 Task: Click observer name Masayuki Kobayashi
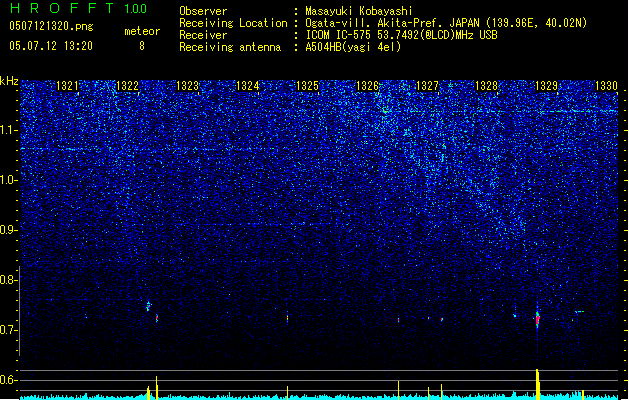click(359, 11)
